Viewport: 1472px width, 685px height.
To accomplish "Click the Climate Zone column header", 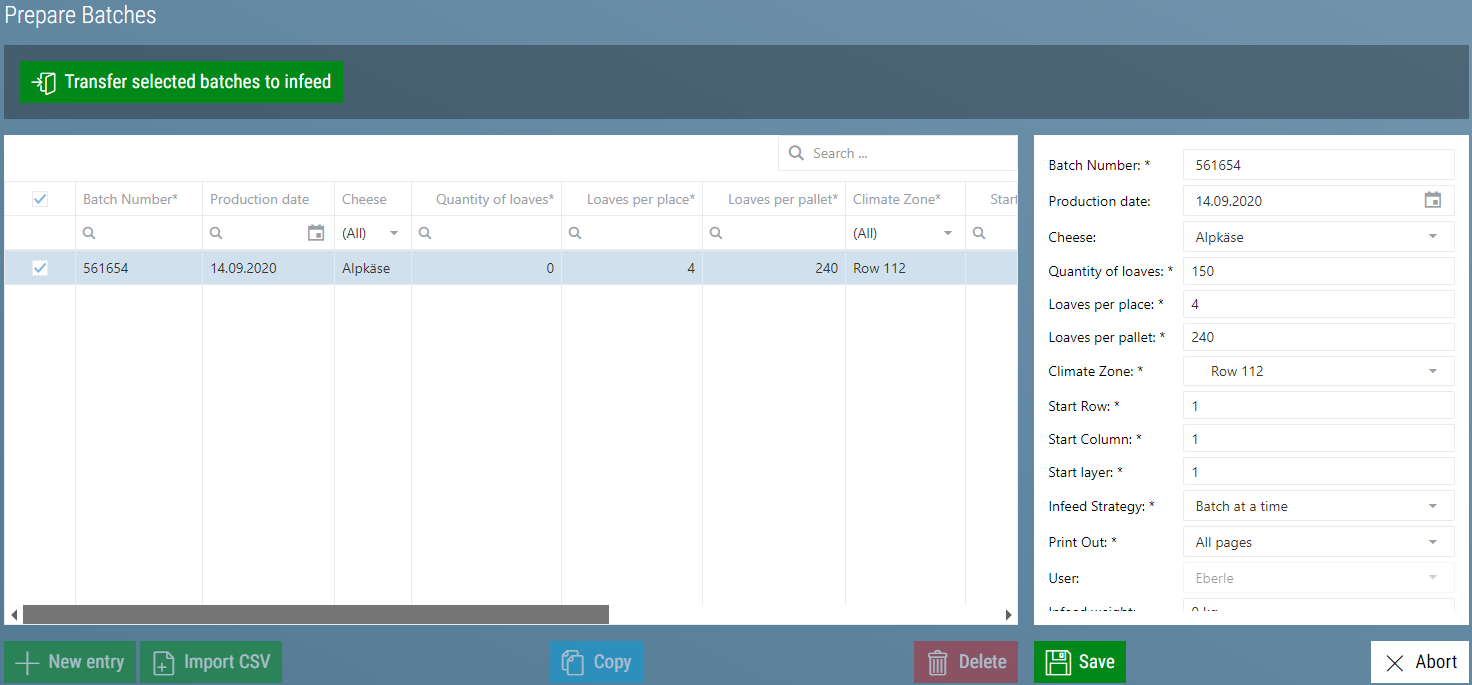I will click(896, 199).
